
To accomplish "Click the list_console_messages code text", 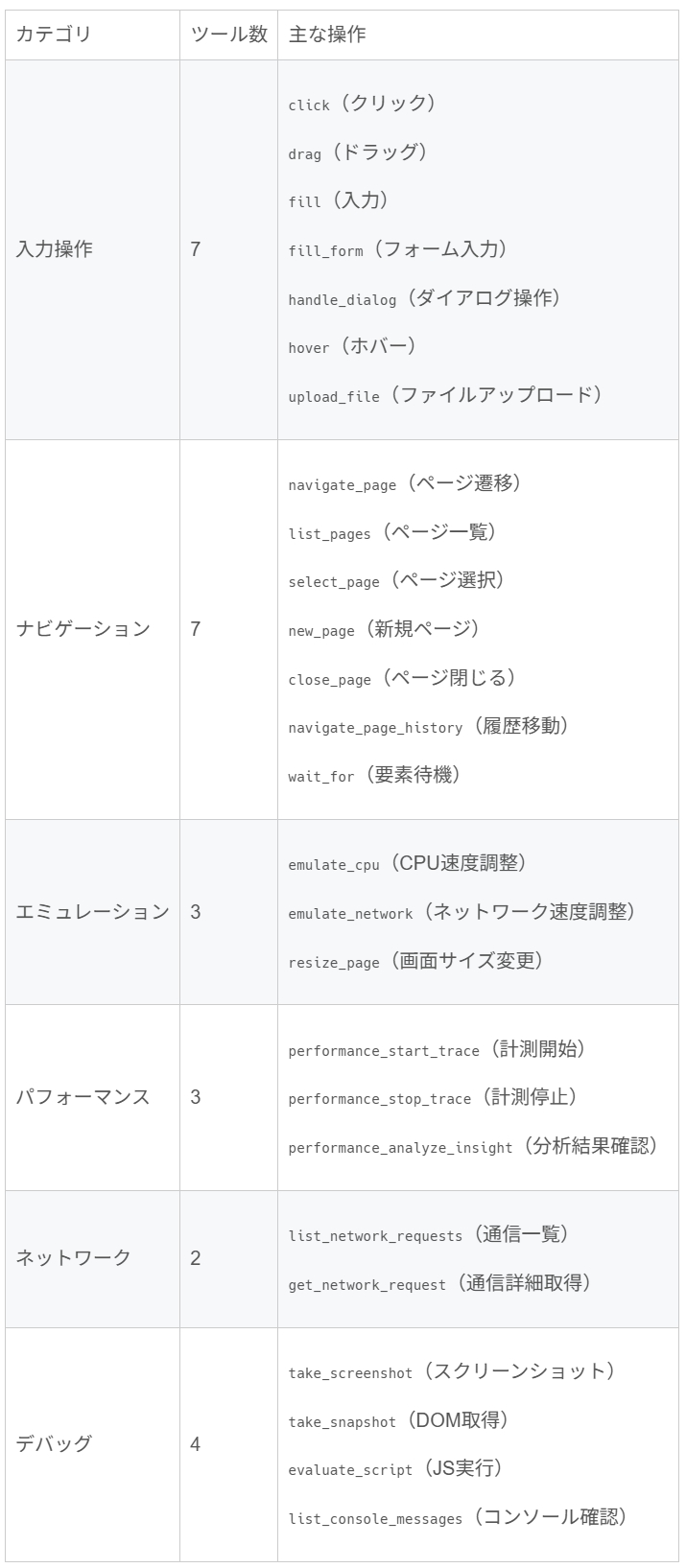I will (375, 1519).
